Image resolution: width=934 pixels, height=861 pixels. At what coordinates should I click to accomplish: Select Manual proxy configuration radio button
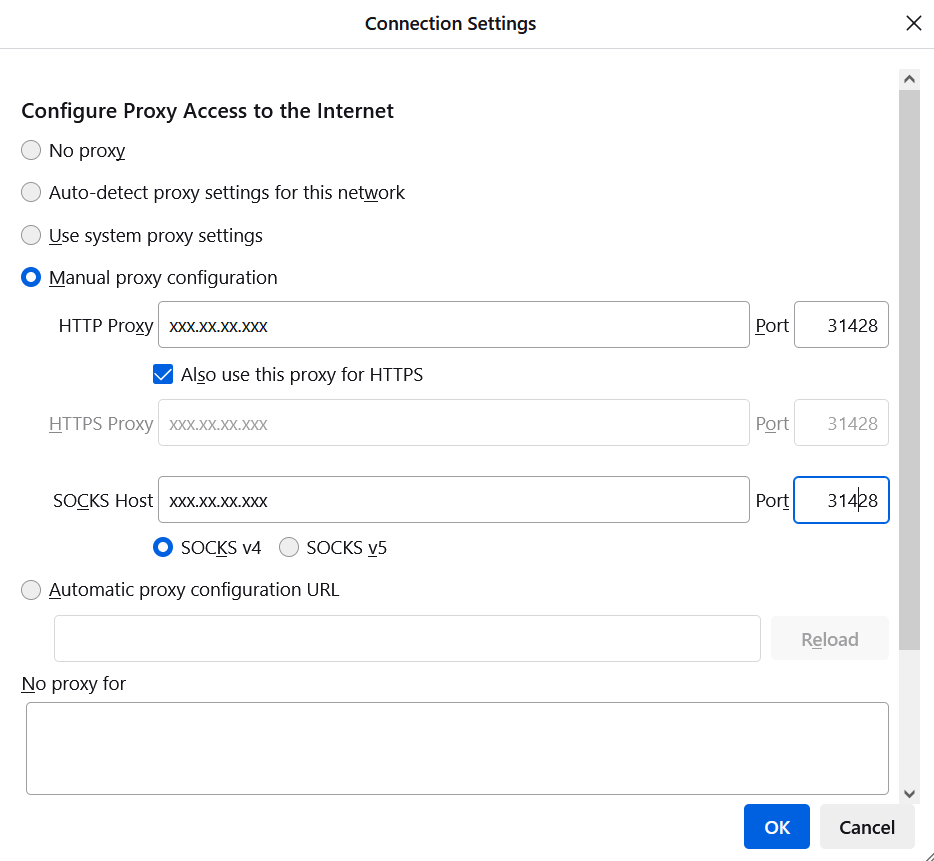[31, 277]
